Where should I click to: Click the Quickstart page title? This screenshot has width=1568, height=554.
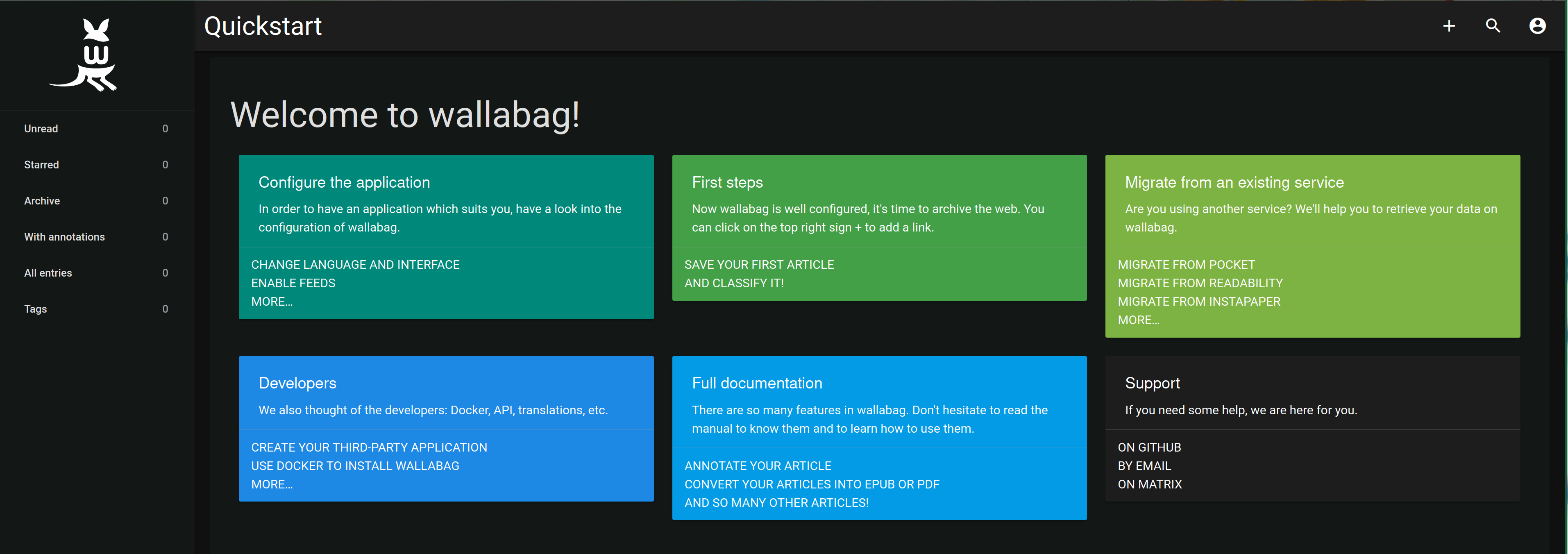262,26
